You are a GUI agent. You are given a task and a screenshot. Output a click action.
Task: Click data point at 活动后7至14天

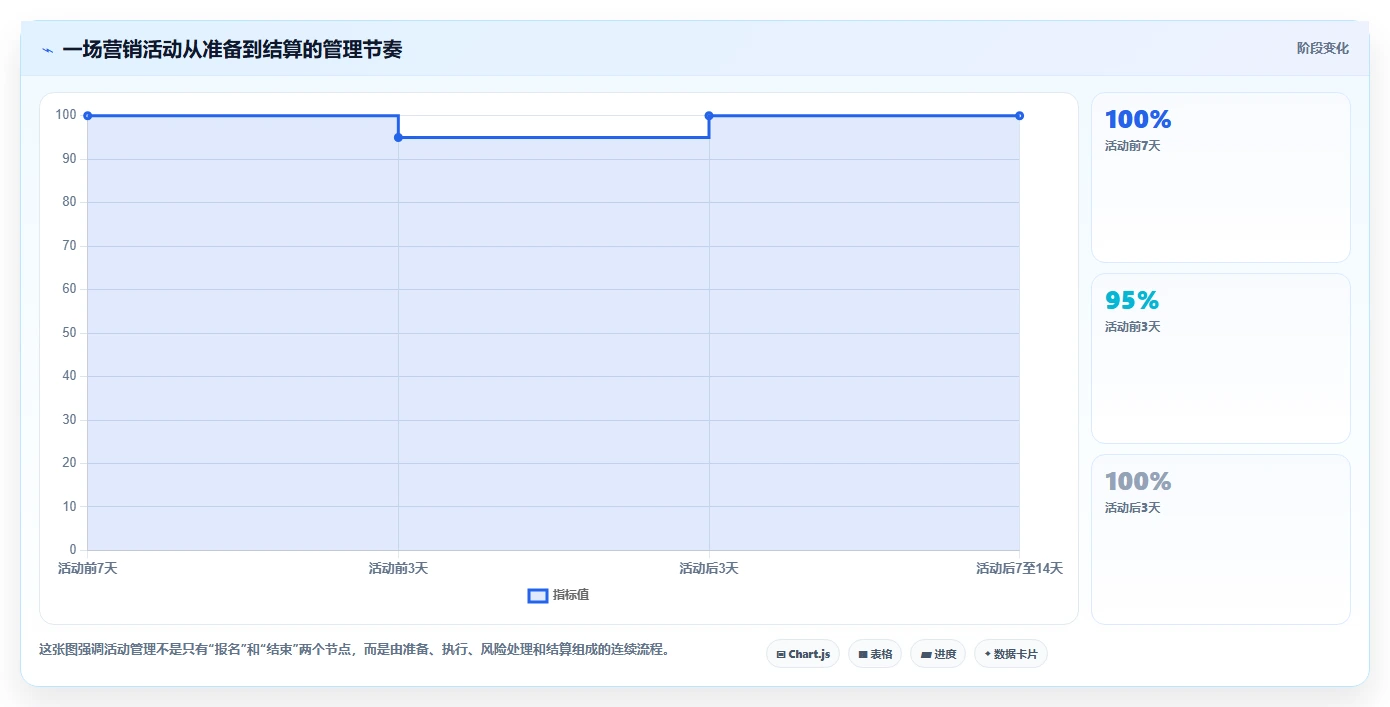tap(1019, 116)
